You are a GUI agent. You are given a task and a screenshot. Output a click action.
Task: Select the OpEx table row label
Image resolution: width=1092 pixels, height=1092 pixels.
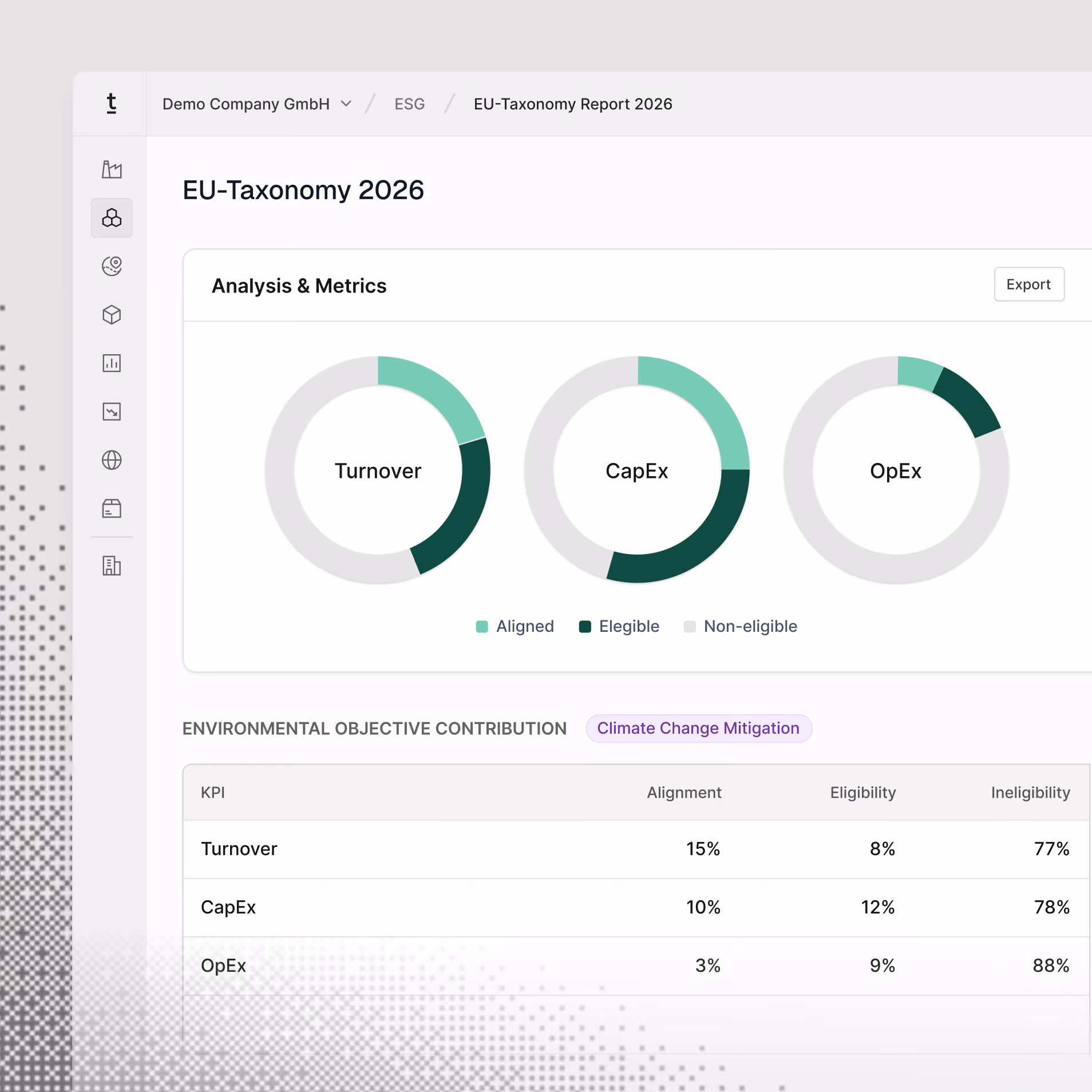[x=223, y=966]
